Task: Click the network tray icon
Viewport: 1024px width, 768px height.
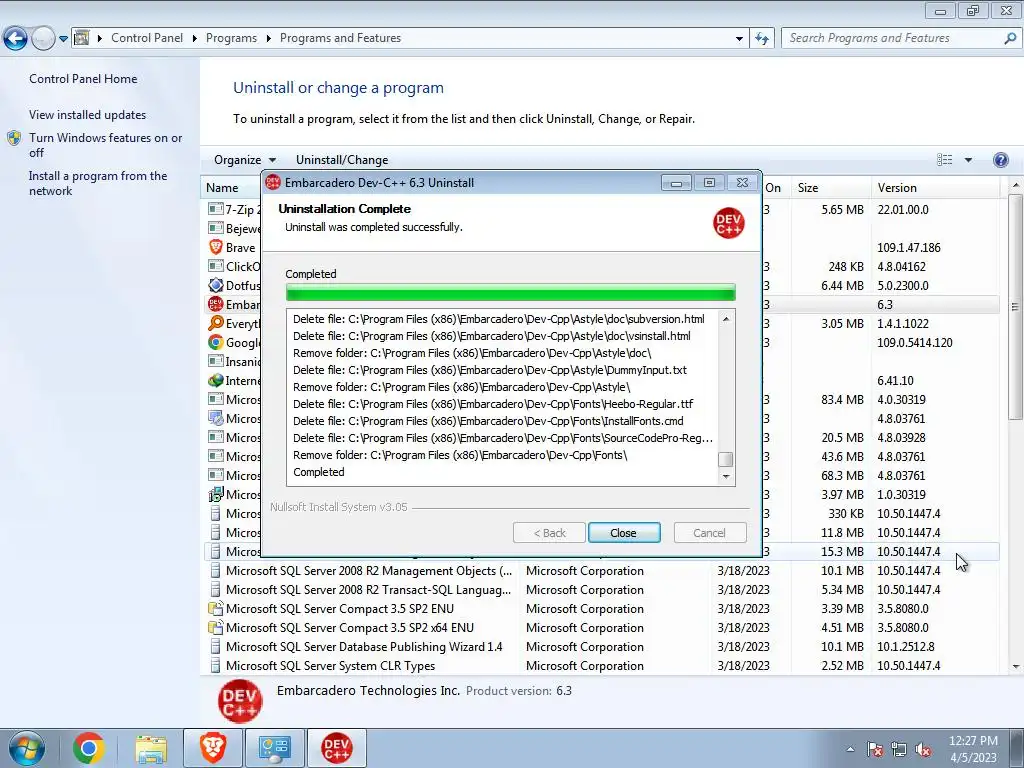Action: [x=899, y=749]
